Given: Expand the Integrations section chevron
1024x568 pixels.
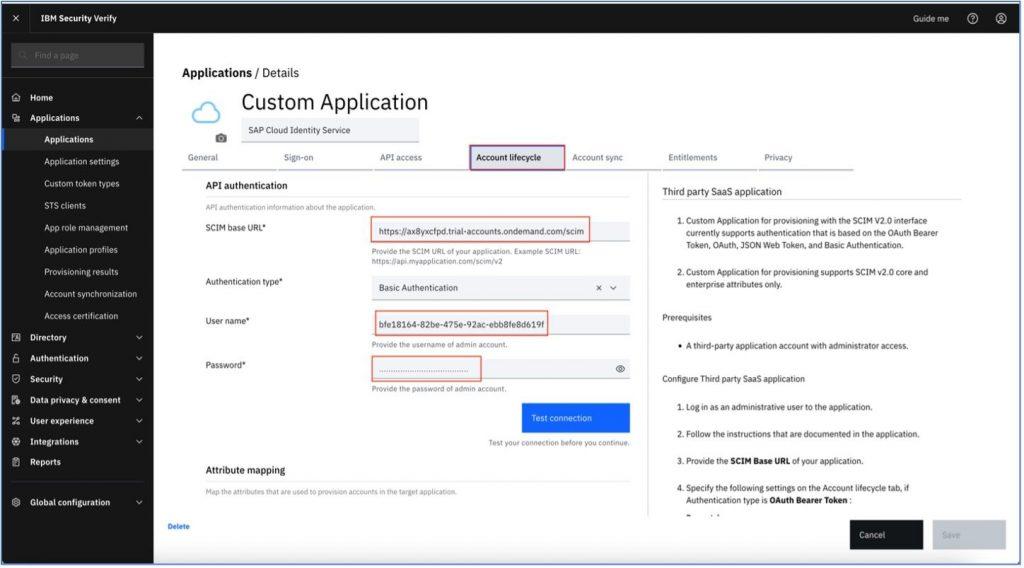Looking at the screenshot, I should pyautogui.click(x=139, y=442).
